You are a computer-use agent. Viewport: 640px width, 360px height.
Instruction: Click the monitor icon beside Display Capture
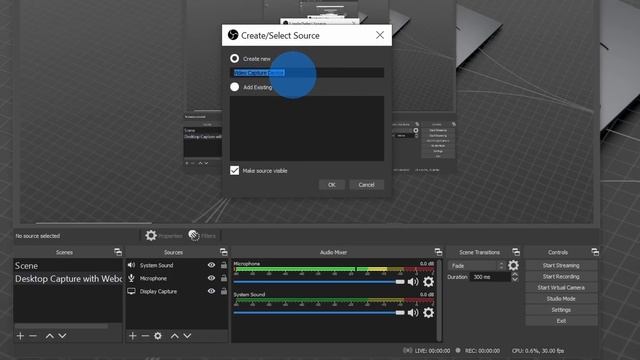click(131, 291)
